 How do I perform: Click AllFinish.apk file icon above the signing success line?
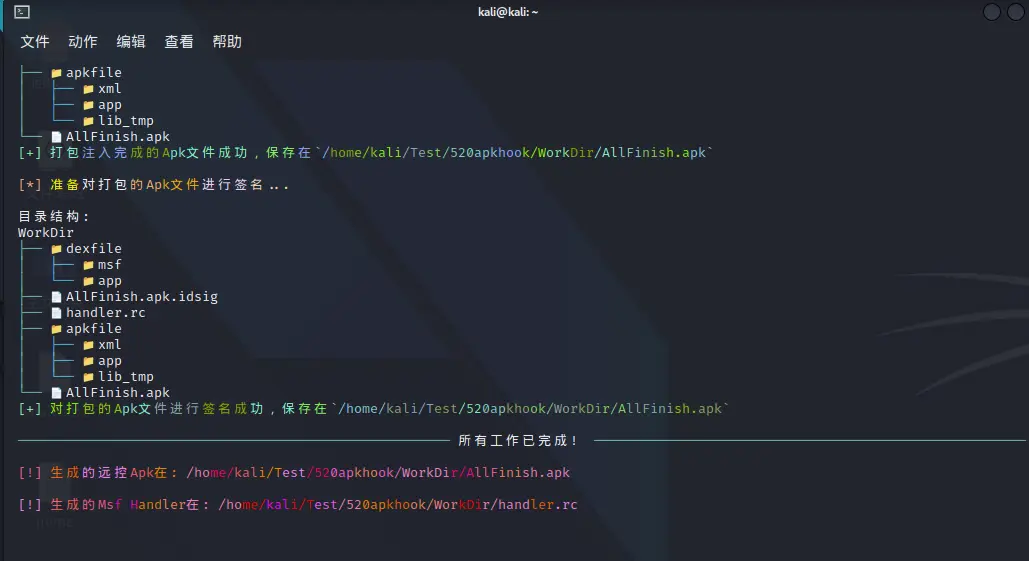pyautogui.click(x=56, y=393)
